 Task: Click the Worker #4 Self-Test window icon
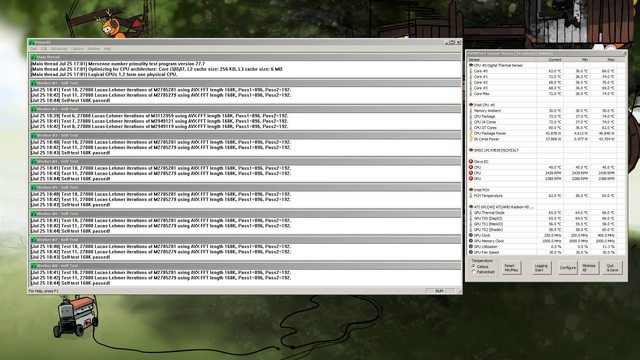(34, 162)
